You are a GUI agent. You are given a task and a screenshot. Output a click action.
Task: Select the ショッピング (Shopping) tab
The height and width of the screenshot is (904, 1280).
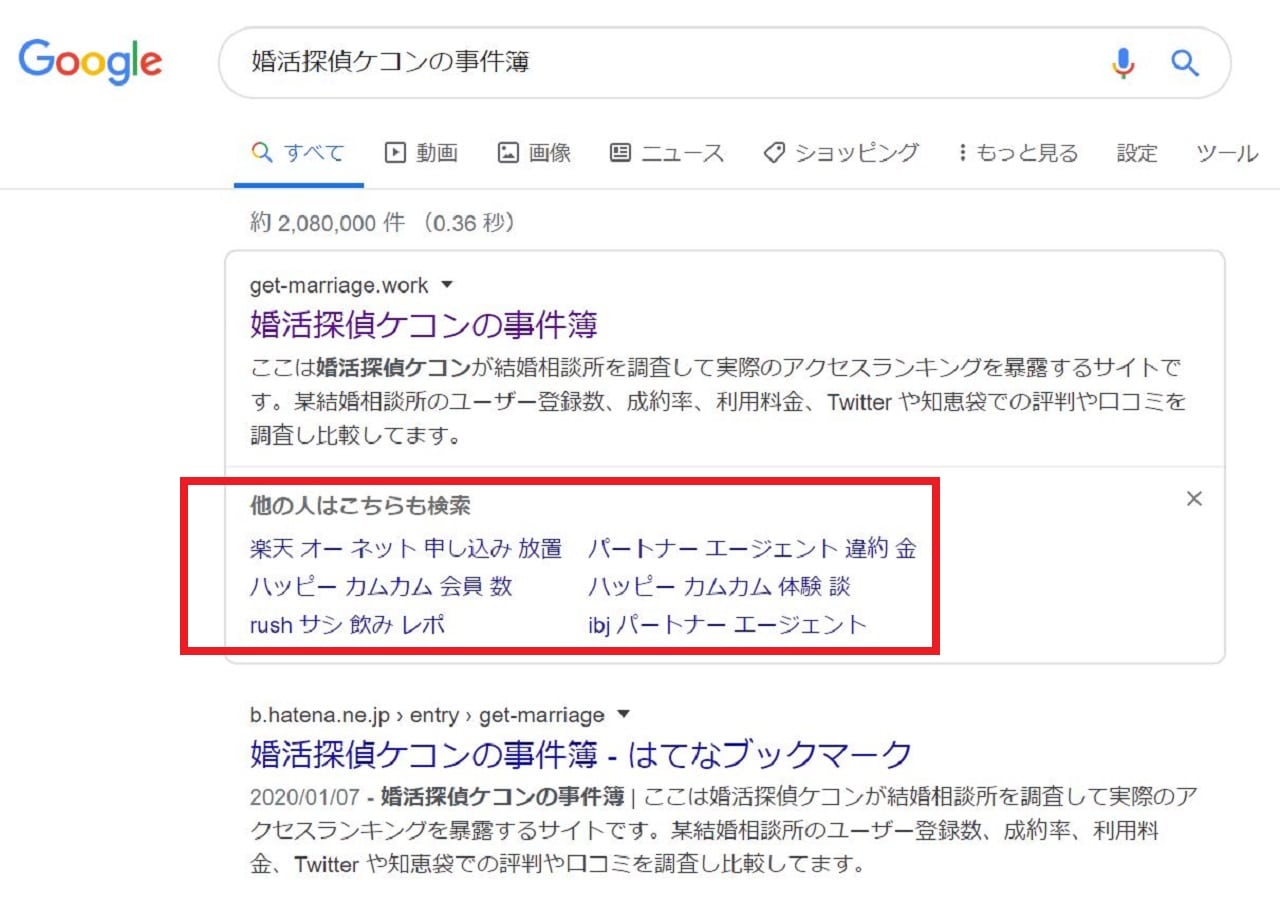pos(840,153)
